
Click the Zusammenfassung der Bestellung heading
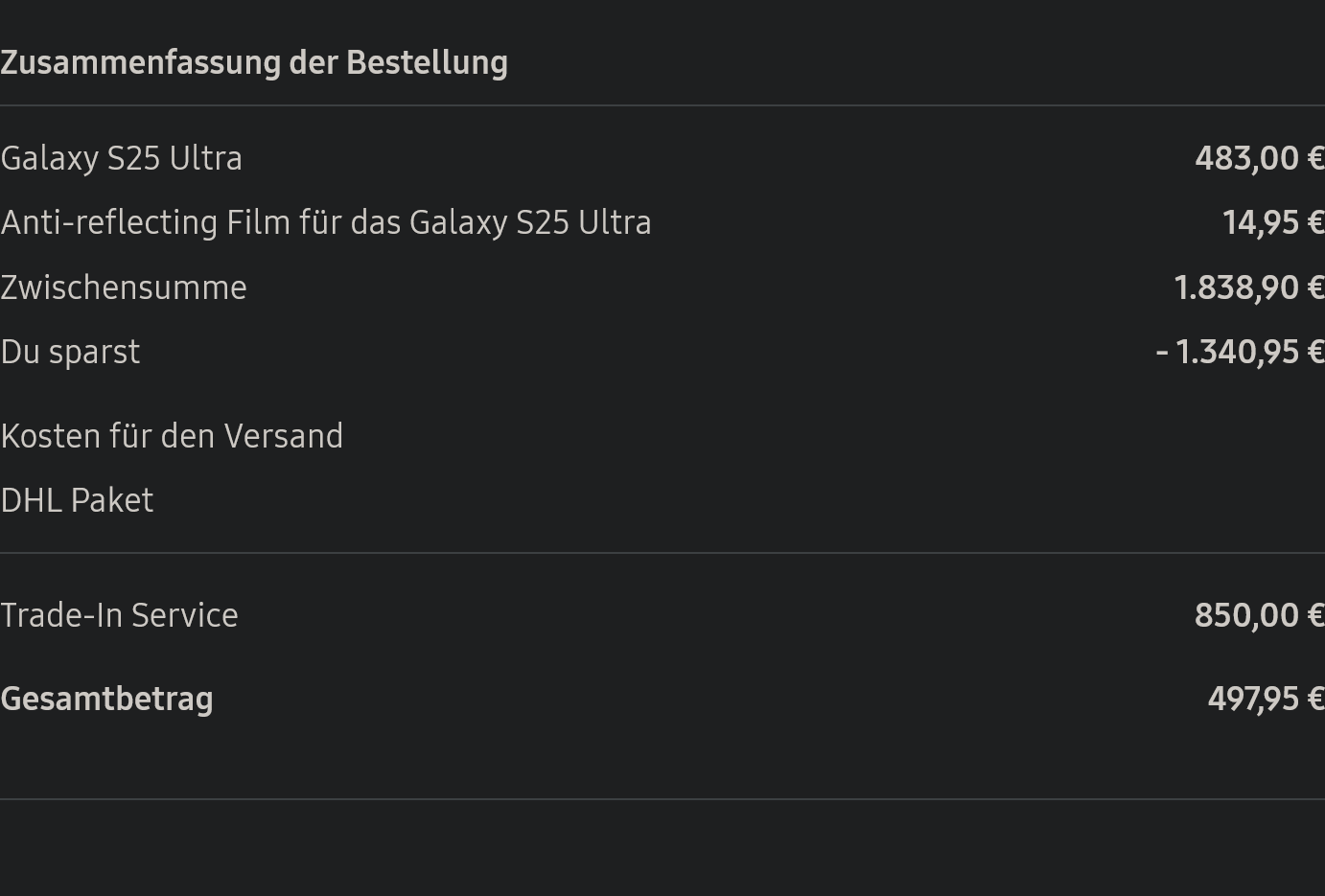[254, 62]
